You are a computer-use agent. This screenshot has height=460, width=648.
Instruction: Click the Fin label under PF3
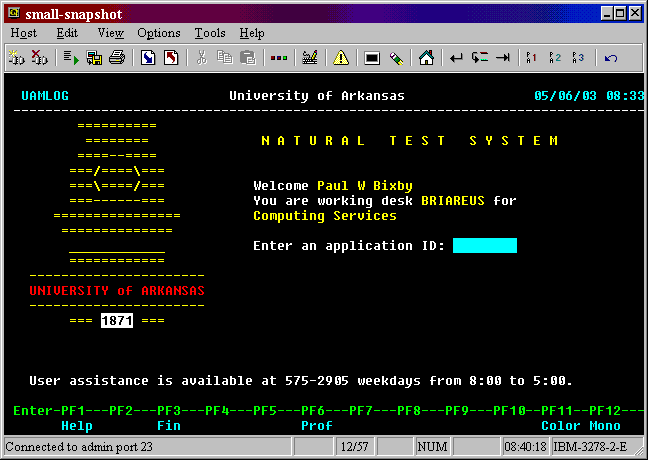[x=169, y=426]
